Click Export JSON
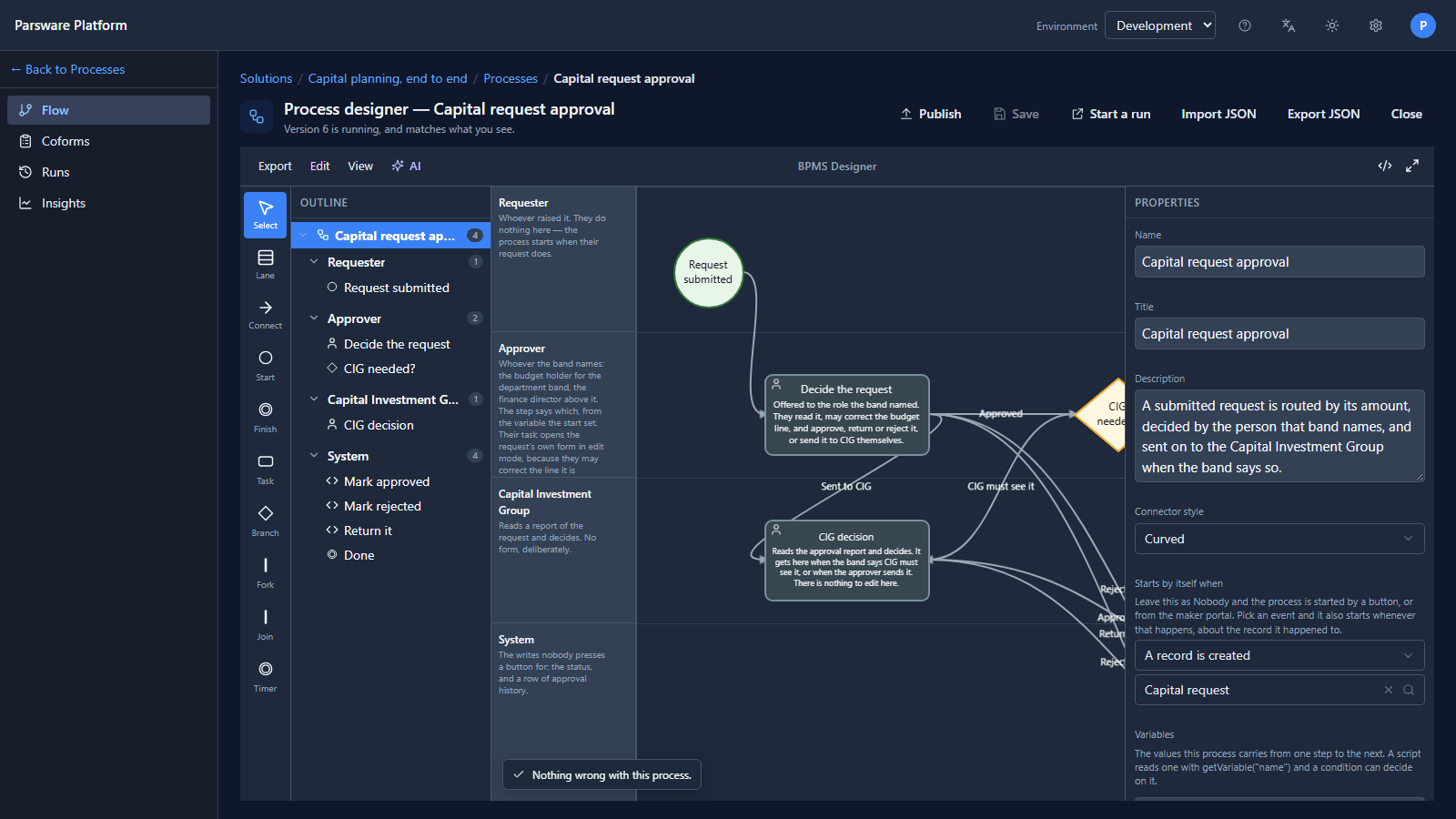Image resolution: width=1456 pixels, height=819 pixels. (1323, 114)
